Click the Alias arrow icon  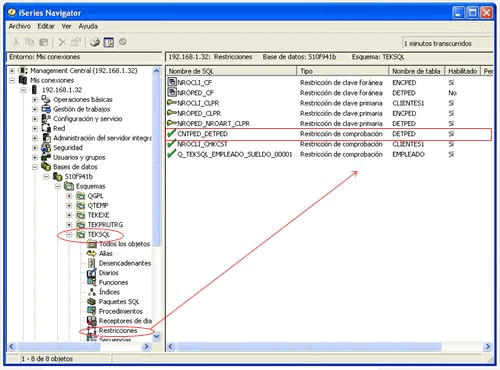coord(91,253)
